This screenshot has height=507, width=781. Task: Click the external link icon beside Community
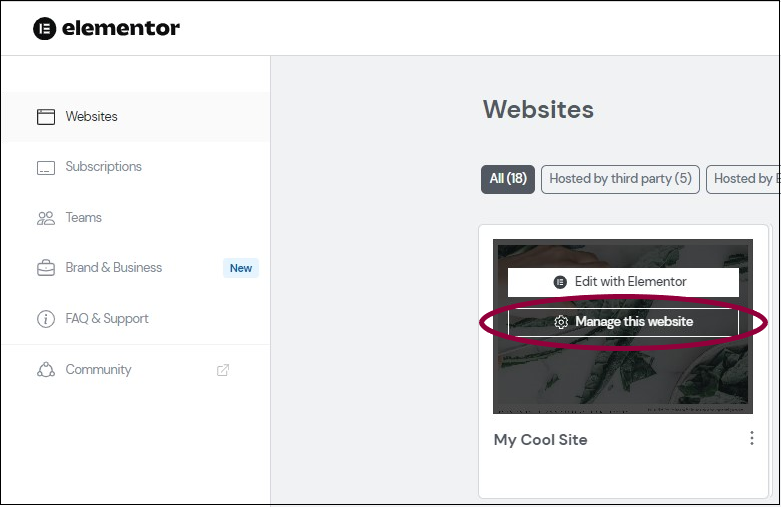click(x=223, y=370)
